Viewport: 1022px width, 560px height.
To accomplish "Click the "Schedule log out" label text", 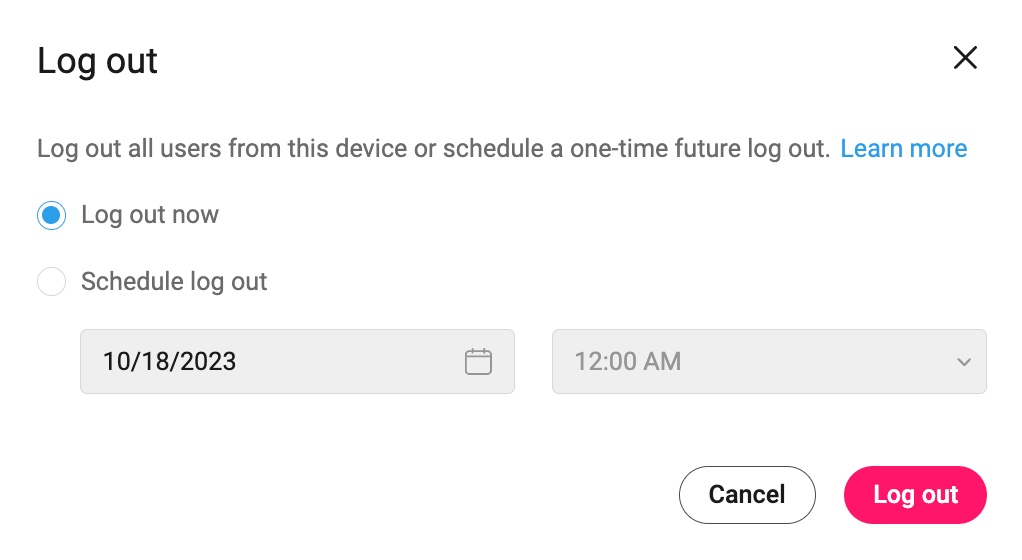I will [x=174, y=282].
